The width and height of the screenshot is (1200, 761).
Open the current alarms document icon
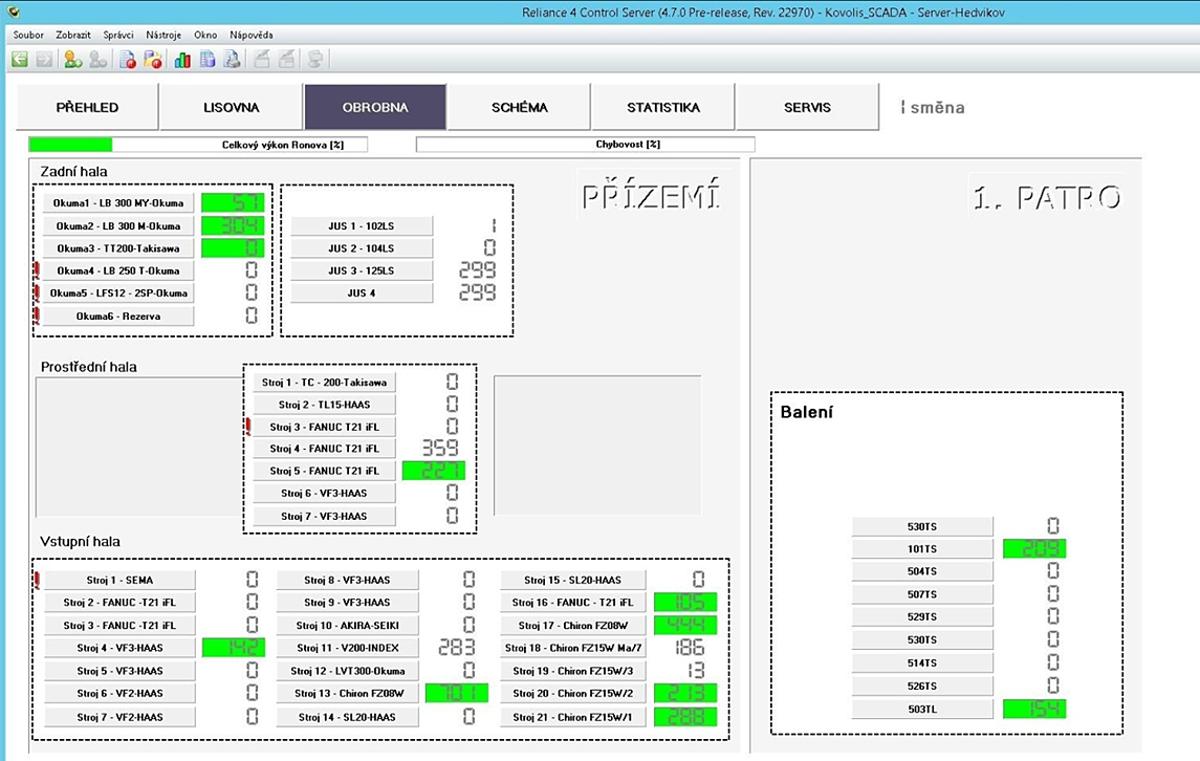click(128, 60)
